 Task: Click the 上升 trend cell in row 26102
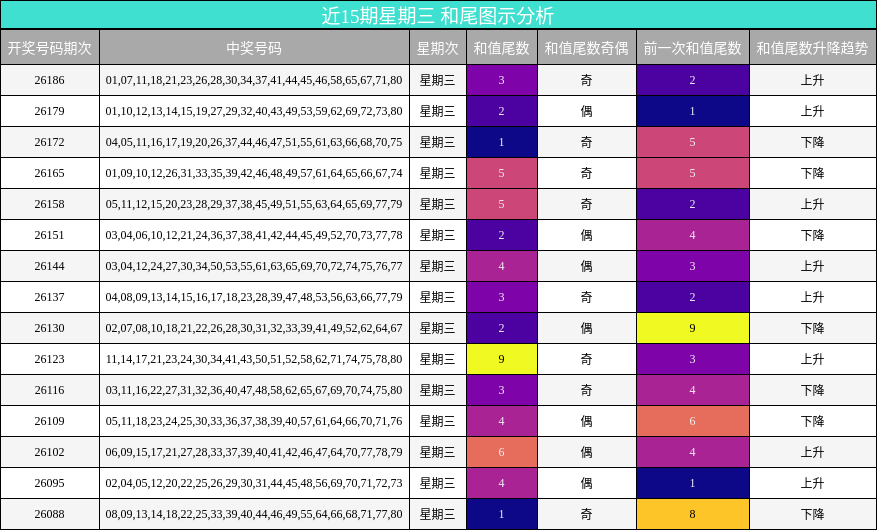point(813,452)
